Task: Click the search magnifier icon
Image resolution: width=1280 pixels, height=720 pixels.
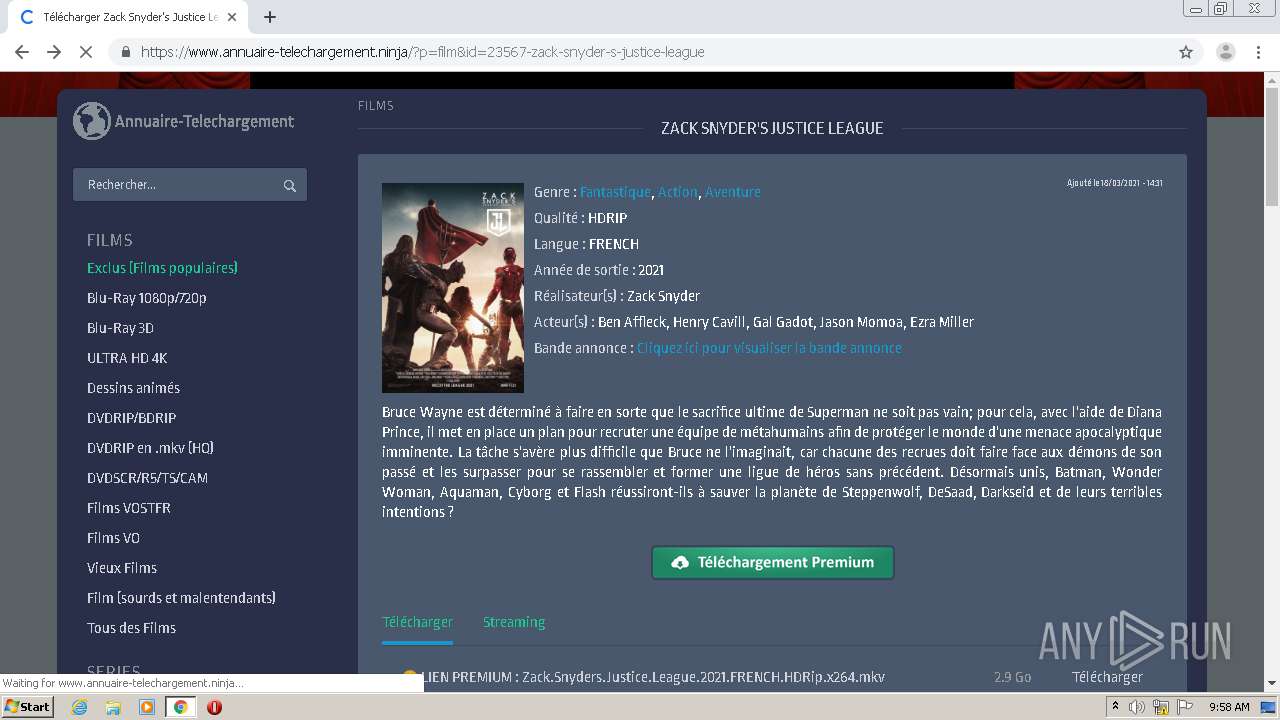Action: click(290, 185)
